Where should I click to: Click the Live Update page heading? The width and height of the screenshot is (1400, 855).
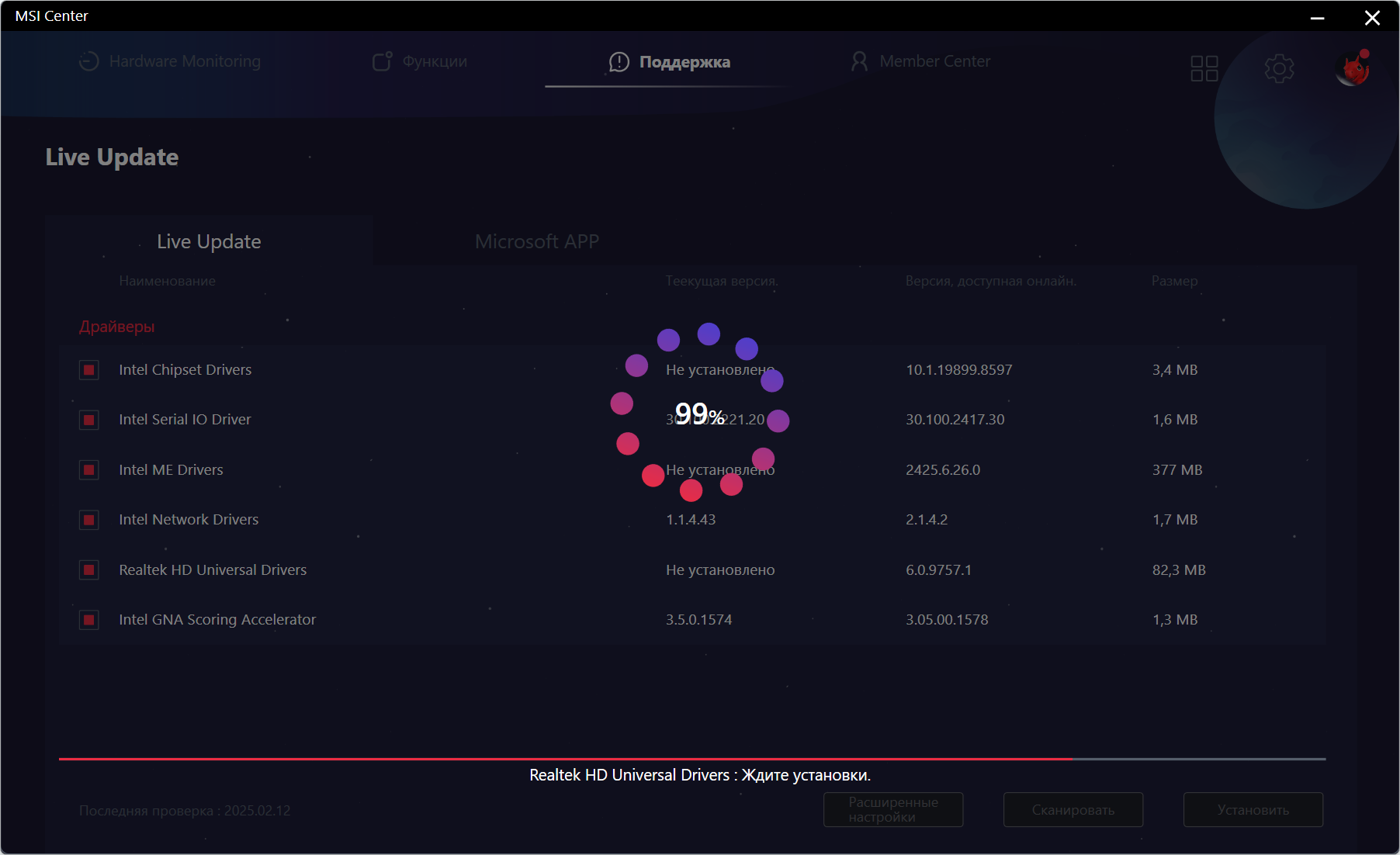click(x=112, y=157)
